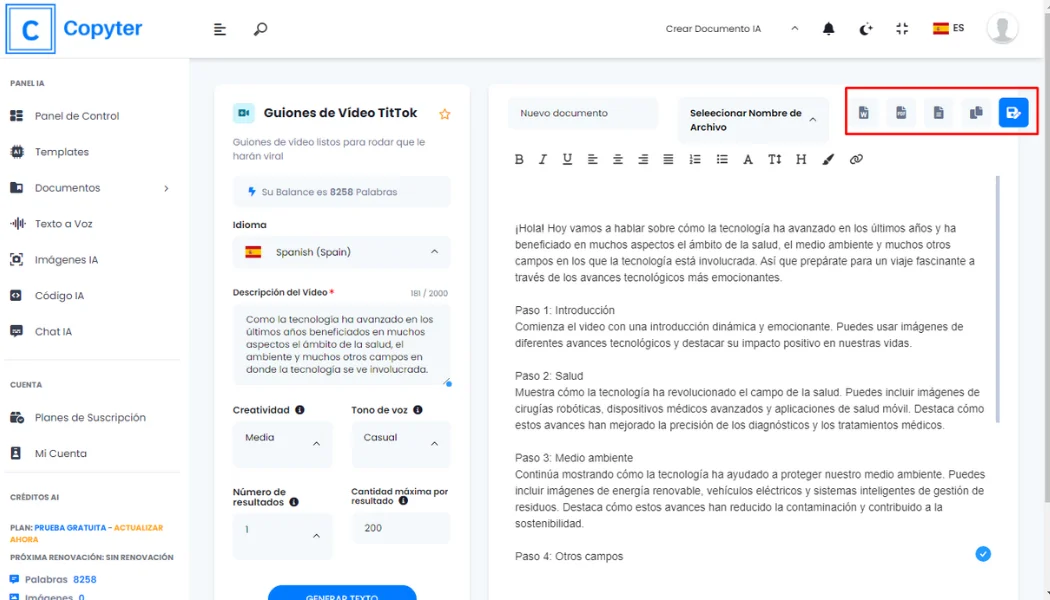Go to Chat IA in the sidebar

pos(53,332)
